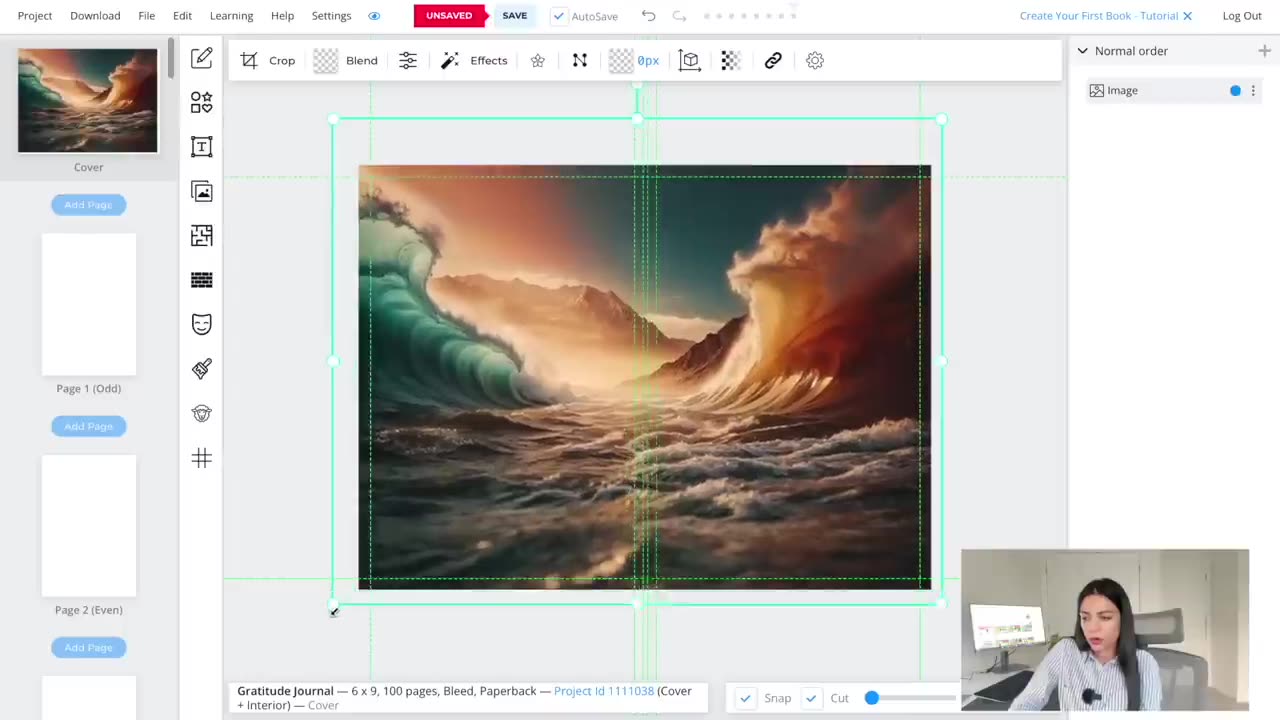Open the Effects magic wand

(475, 60)
